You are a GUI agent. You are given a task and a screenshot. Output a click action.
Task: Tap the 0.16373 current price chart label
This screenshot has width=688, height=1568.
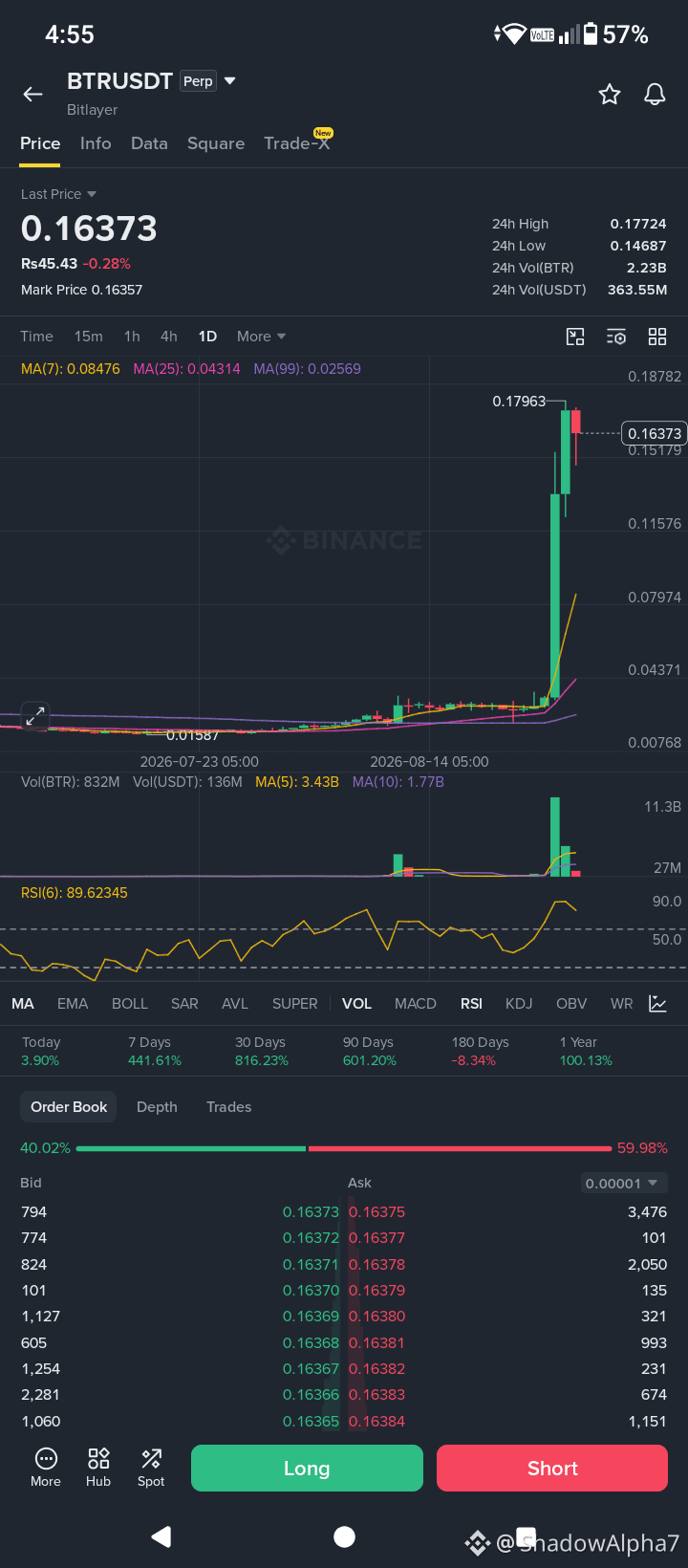[655, 434]
